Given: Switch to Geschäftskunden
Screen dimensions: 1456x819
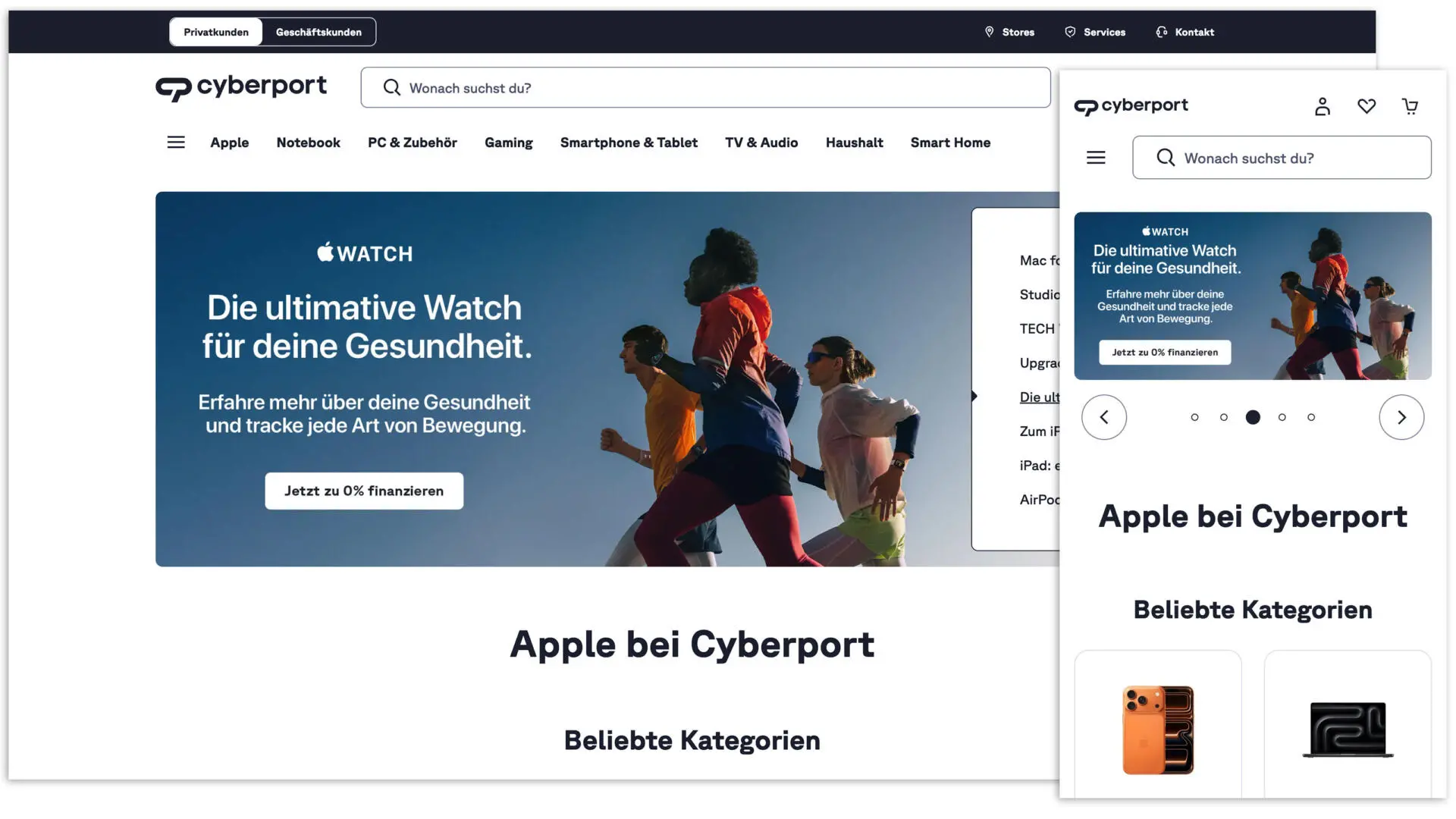Looking at the screenshot, I should (318, 32).
